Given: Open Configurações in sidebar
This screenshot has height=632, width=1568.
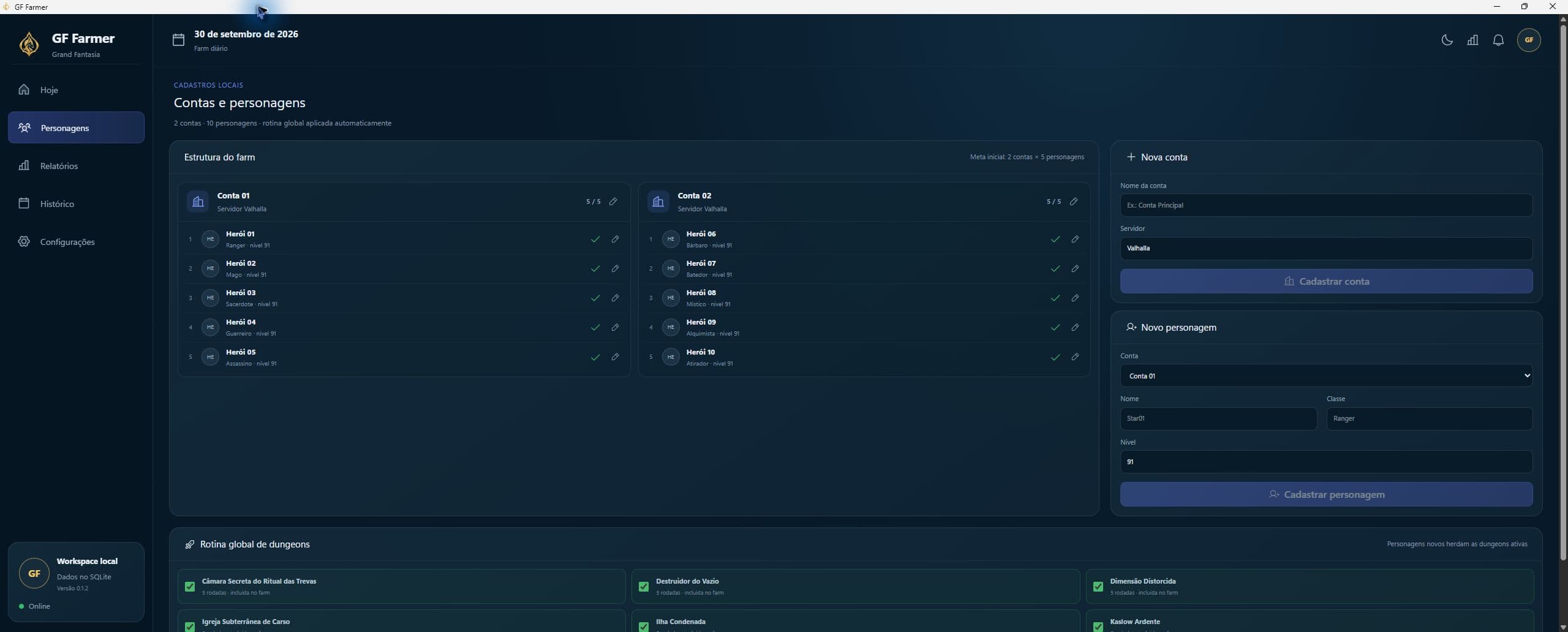Looking at the screenshot, I should coord(76,242).
